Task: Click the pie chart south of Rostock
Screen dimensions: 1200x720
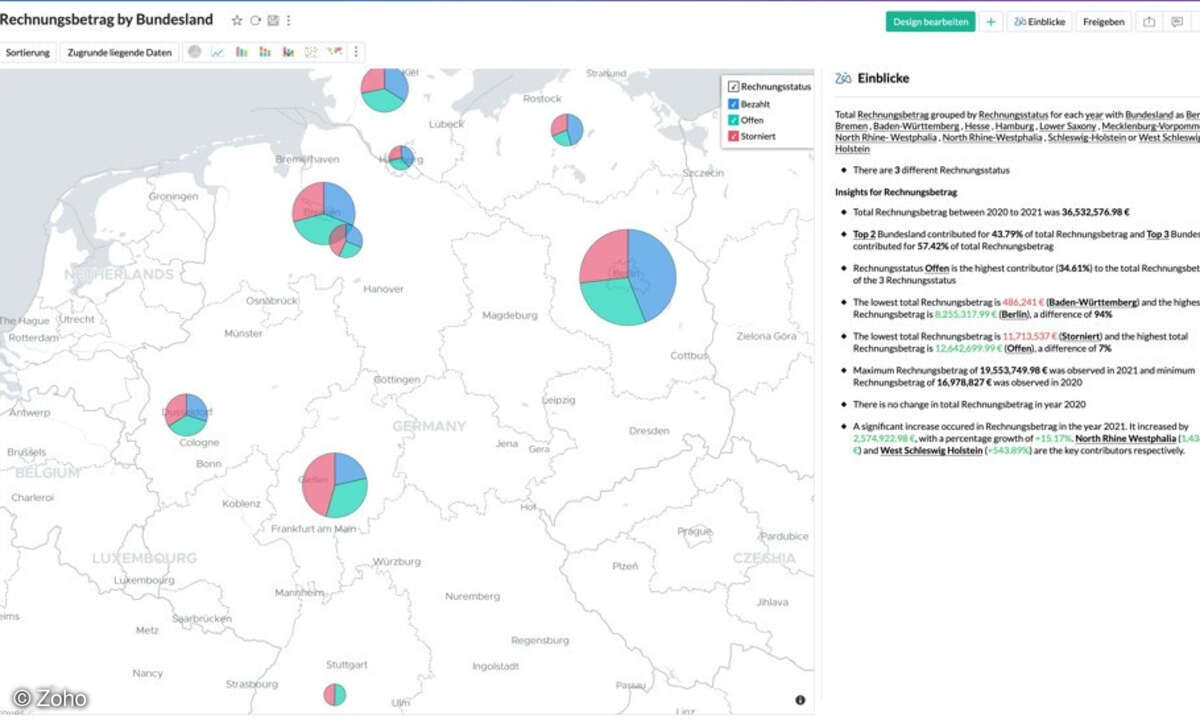Action: click(x=567, y=130)
